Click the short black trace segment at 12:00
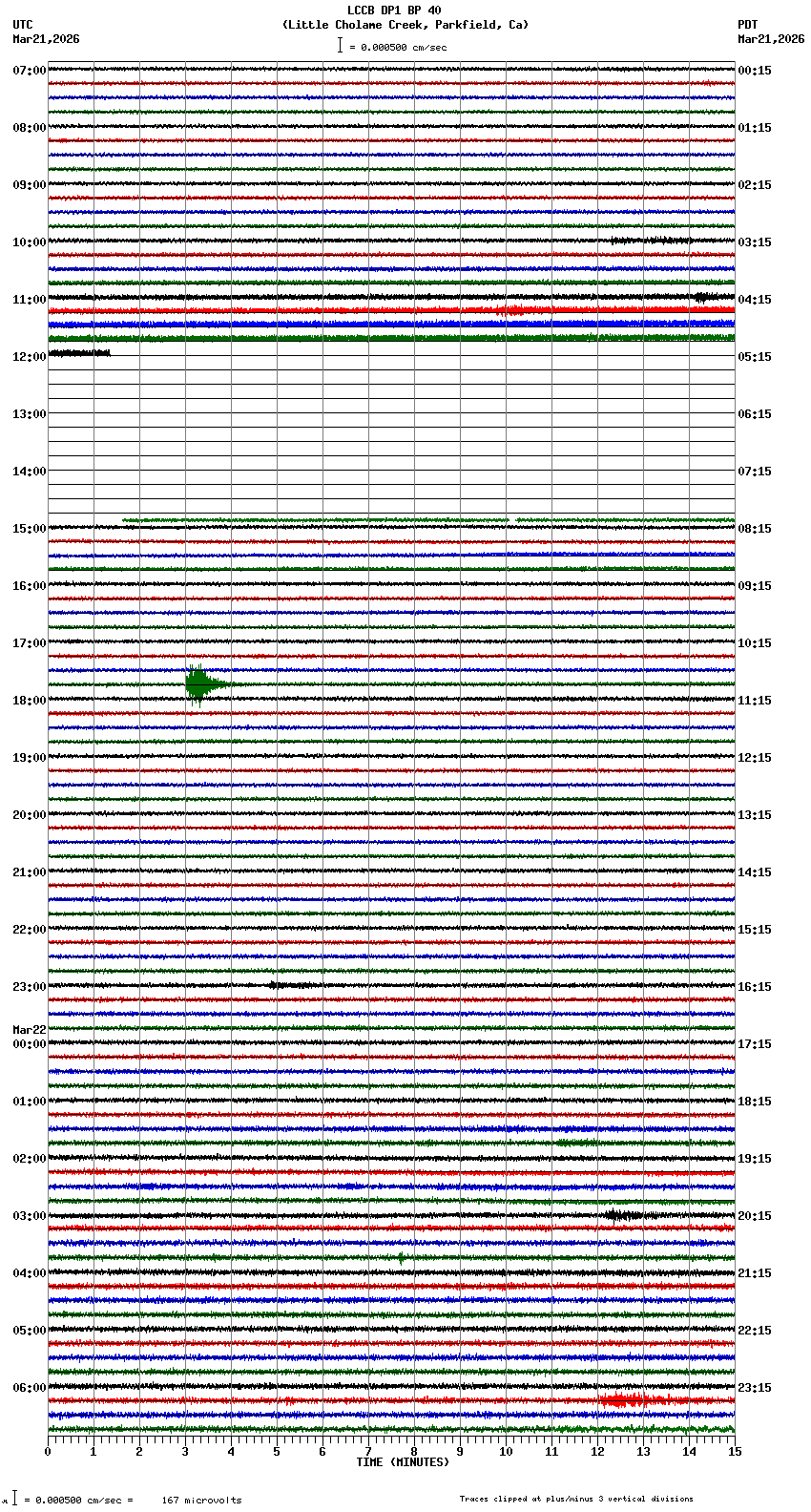811x1512 pixels. 79,353
